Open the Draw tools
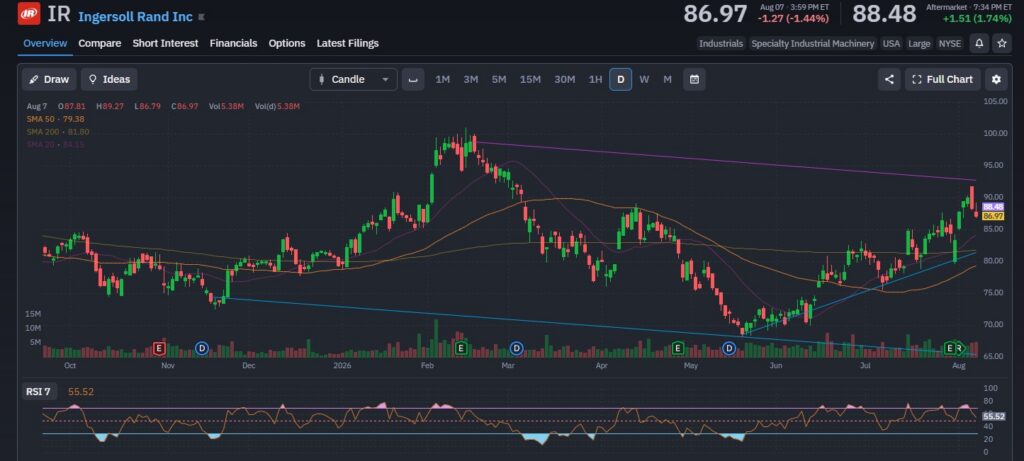 tap(49, 79)
